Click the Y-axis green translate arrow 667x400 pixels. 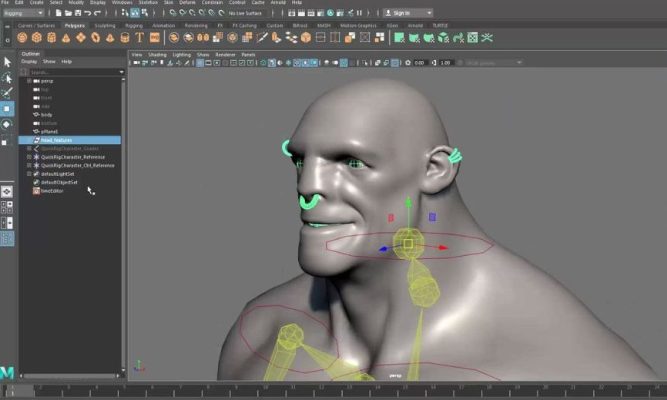(x=407, y=206)
